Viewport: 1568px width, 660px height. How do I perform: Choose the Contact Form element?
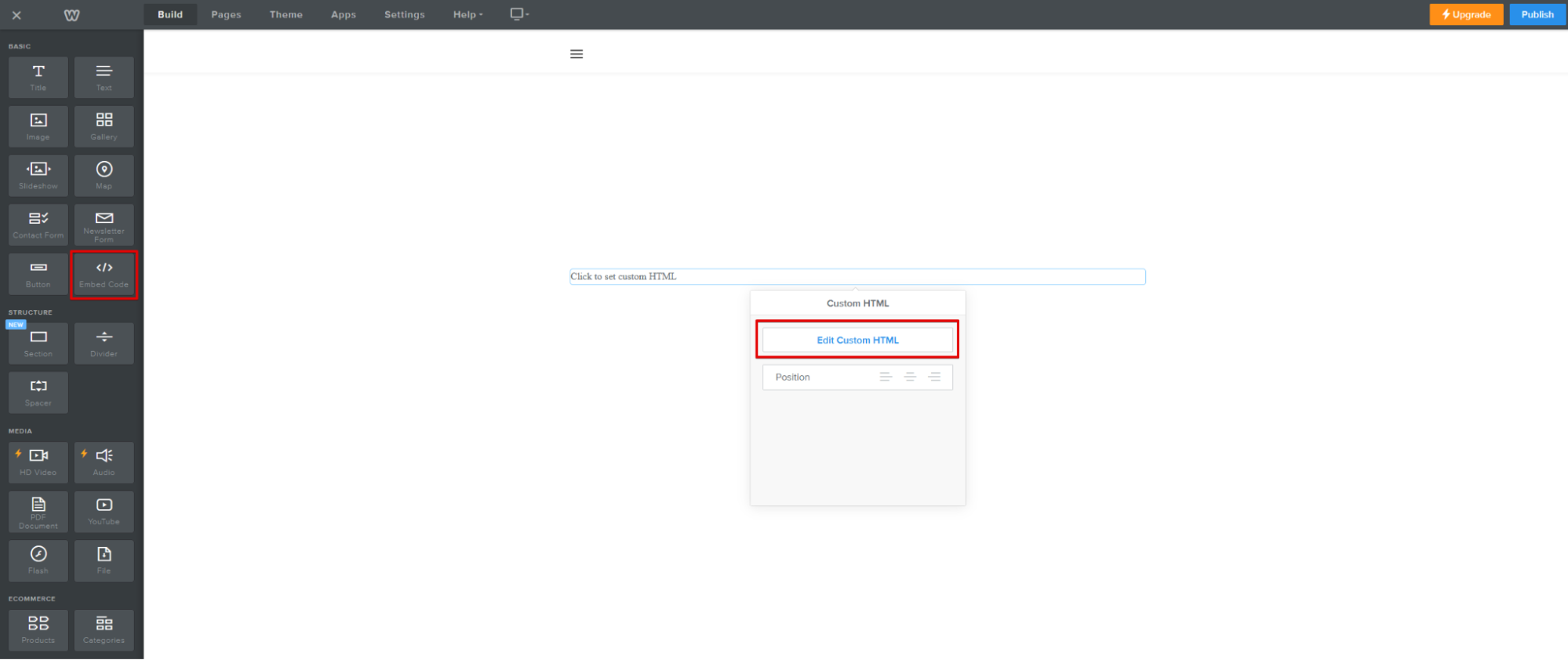[38, 225]
